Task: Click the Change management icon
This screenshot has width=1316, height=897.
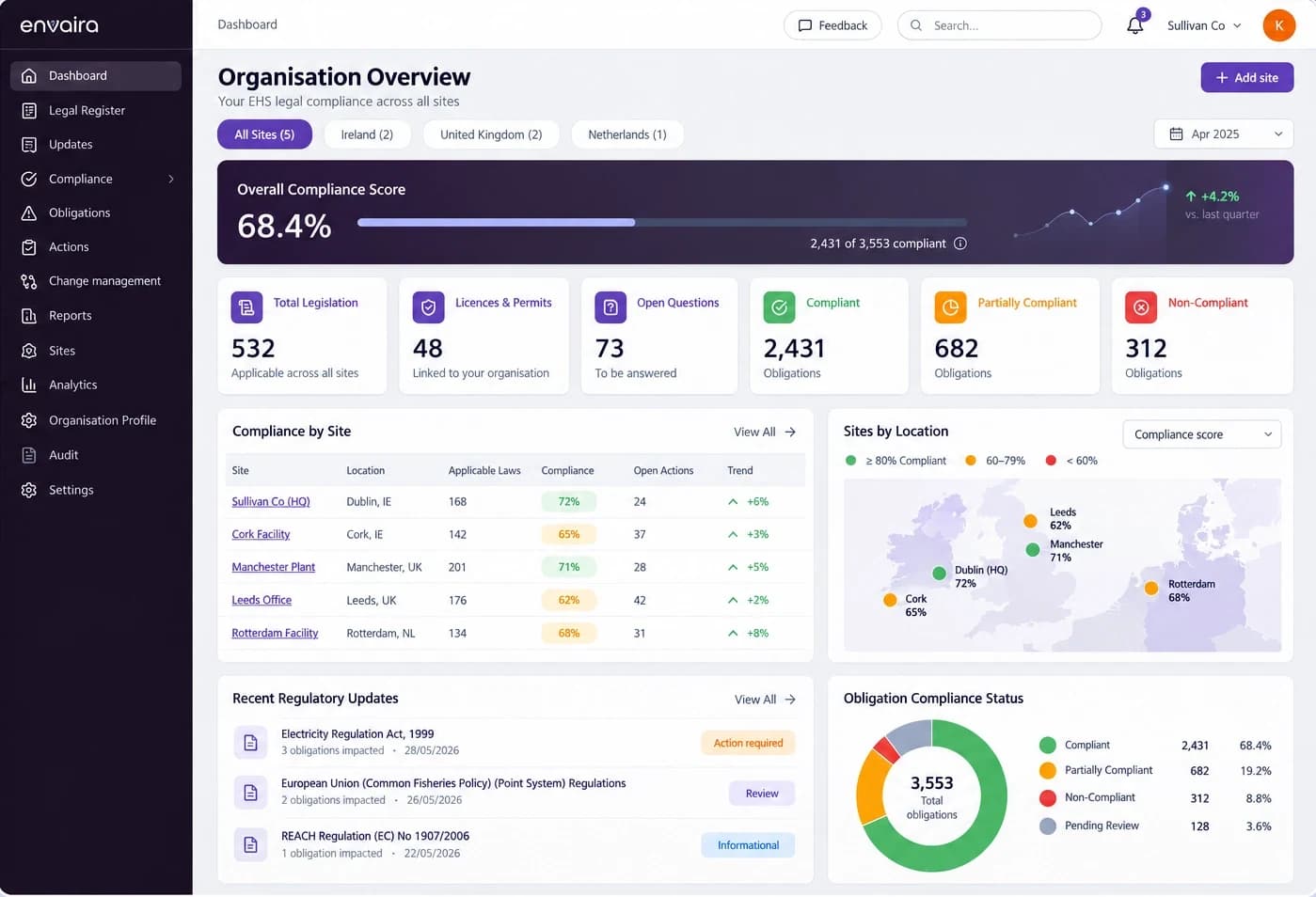Action: click(x=29, y=281)
